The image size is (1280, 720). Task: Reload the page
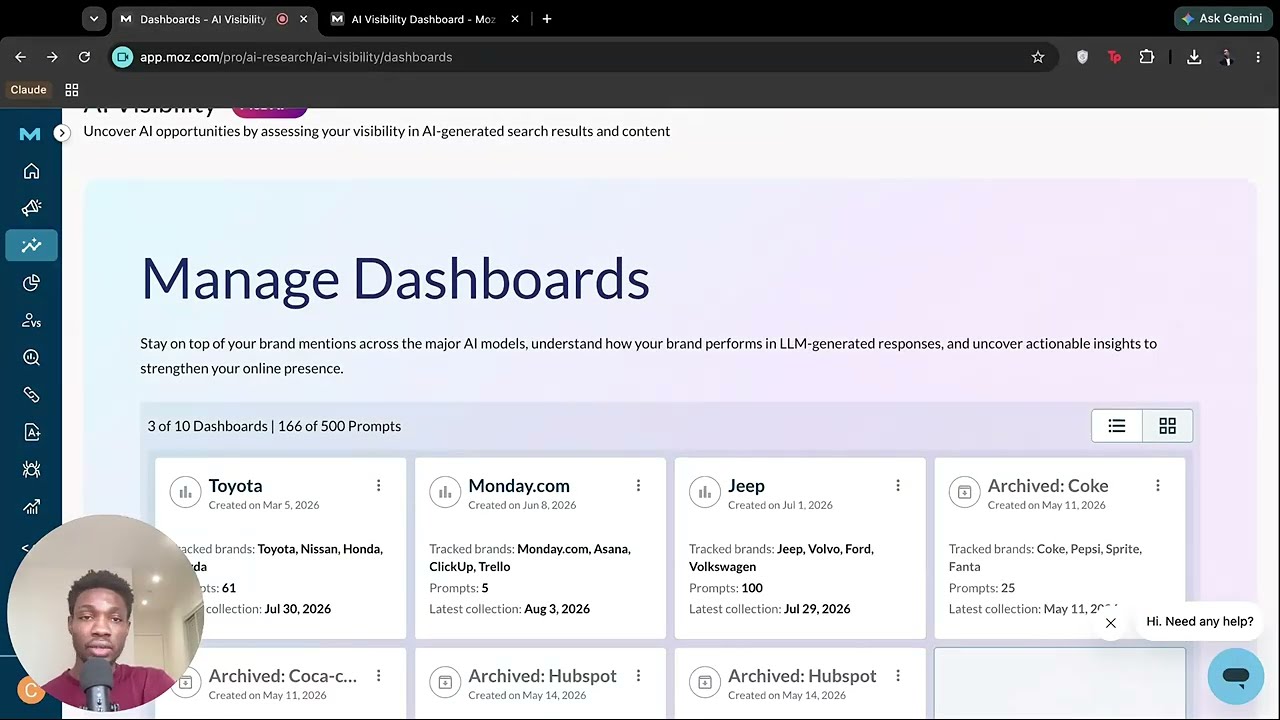(84, 57)
